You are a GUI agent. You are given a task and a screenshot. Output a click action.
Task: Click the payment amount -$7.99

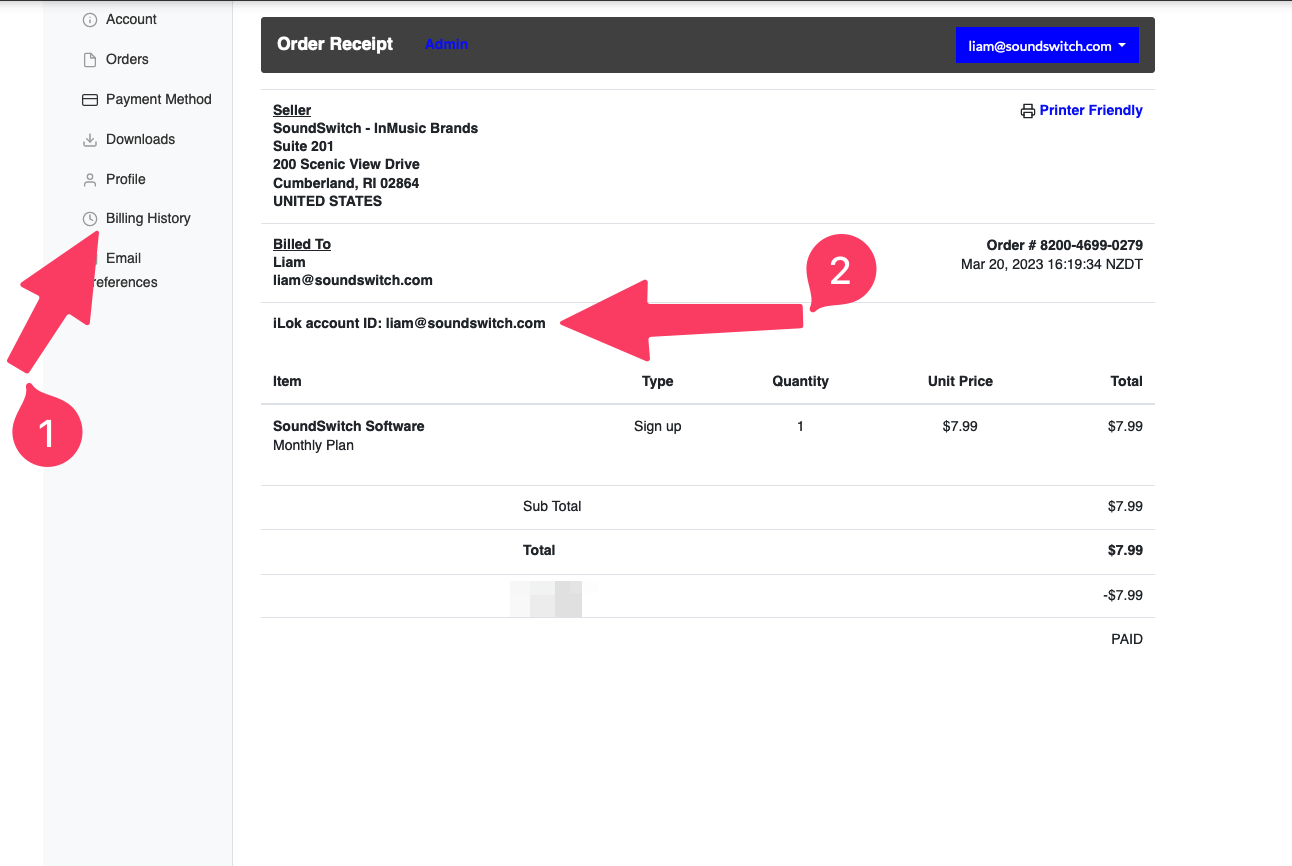click(1122, 595)
